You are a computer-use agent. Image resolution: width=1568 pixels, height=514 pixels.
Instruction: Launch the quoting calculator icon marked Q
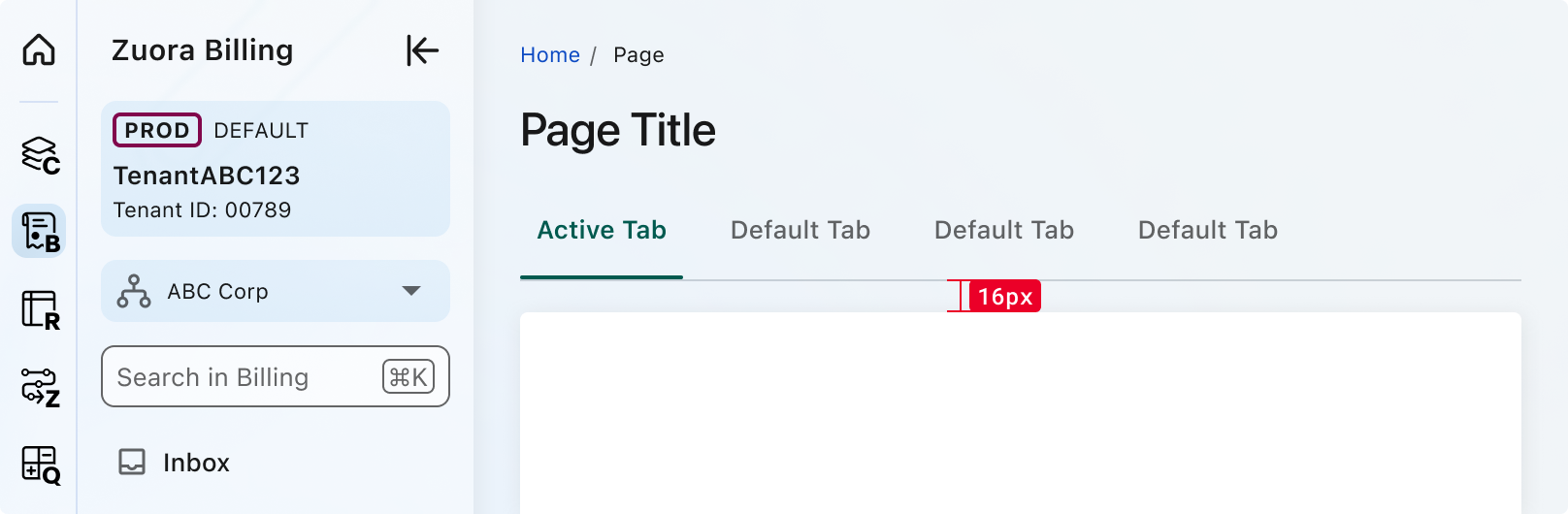point(40,466)
